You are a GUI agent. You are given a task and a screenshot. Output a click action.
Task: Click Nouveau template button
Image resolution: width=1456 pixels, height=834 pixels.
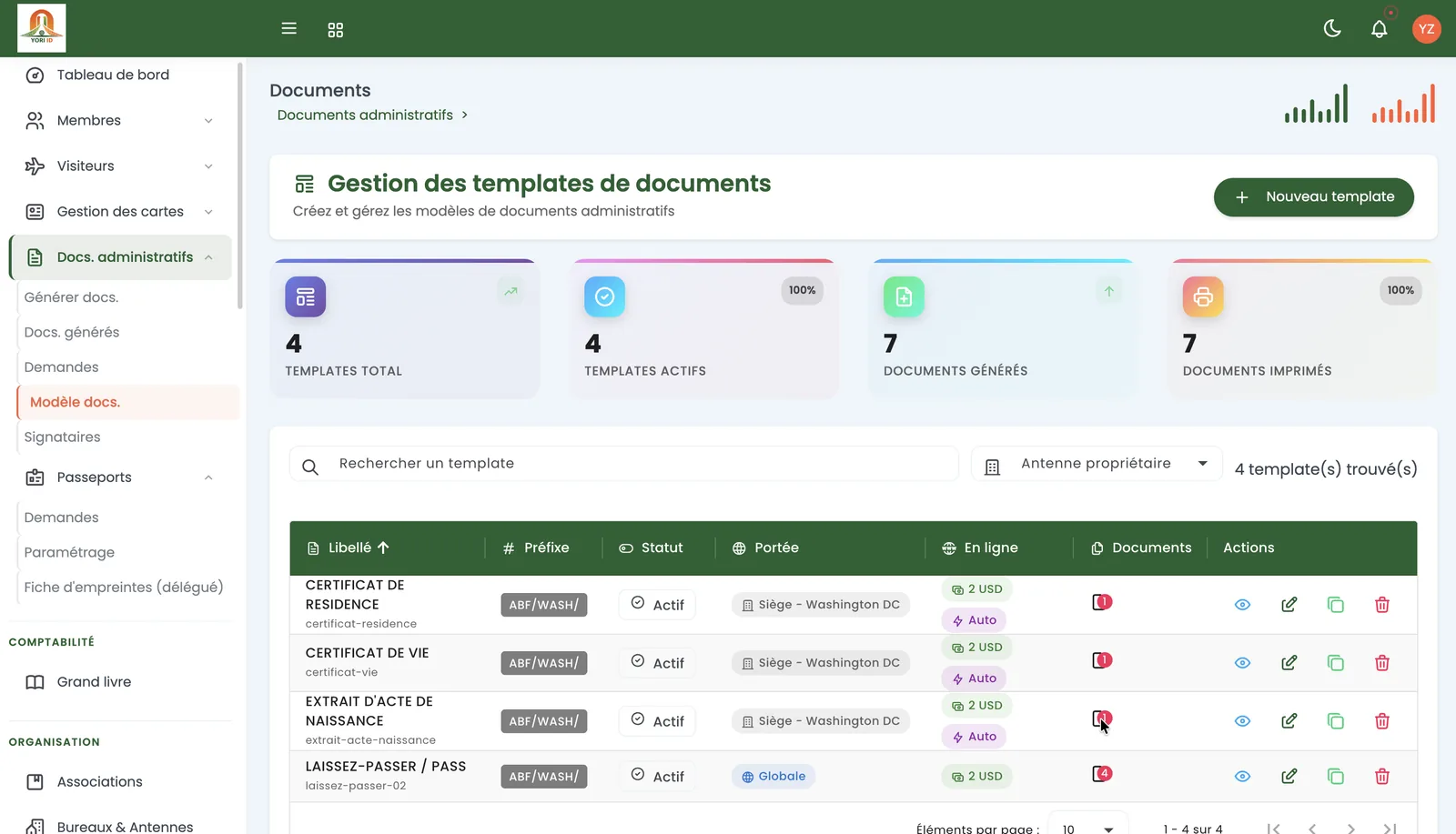point(1313,197)
